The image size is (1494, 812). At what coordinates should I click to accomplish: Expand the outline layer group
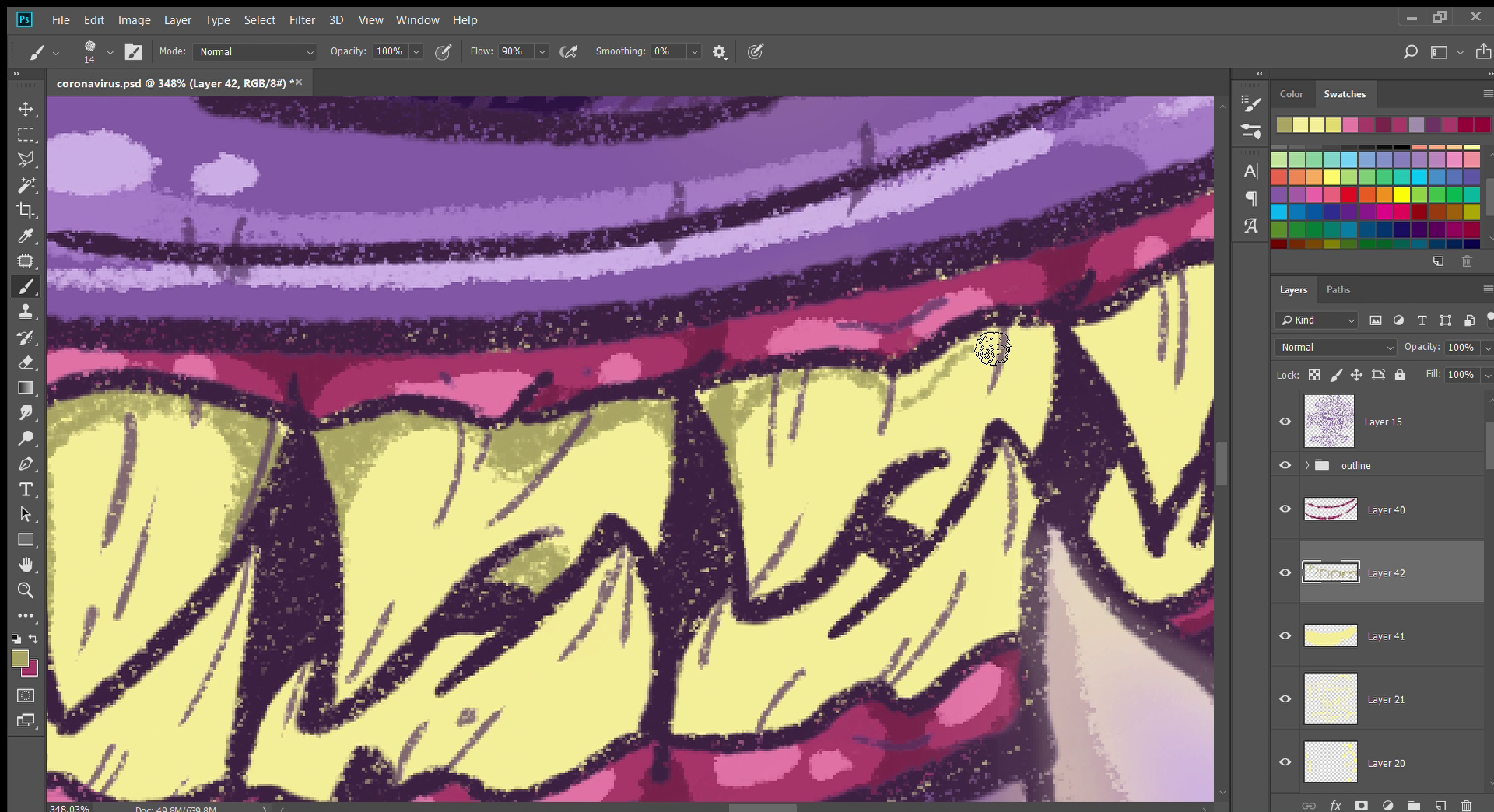(x=1307, y=465)
